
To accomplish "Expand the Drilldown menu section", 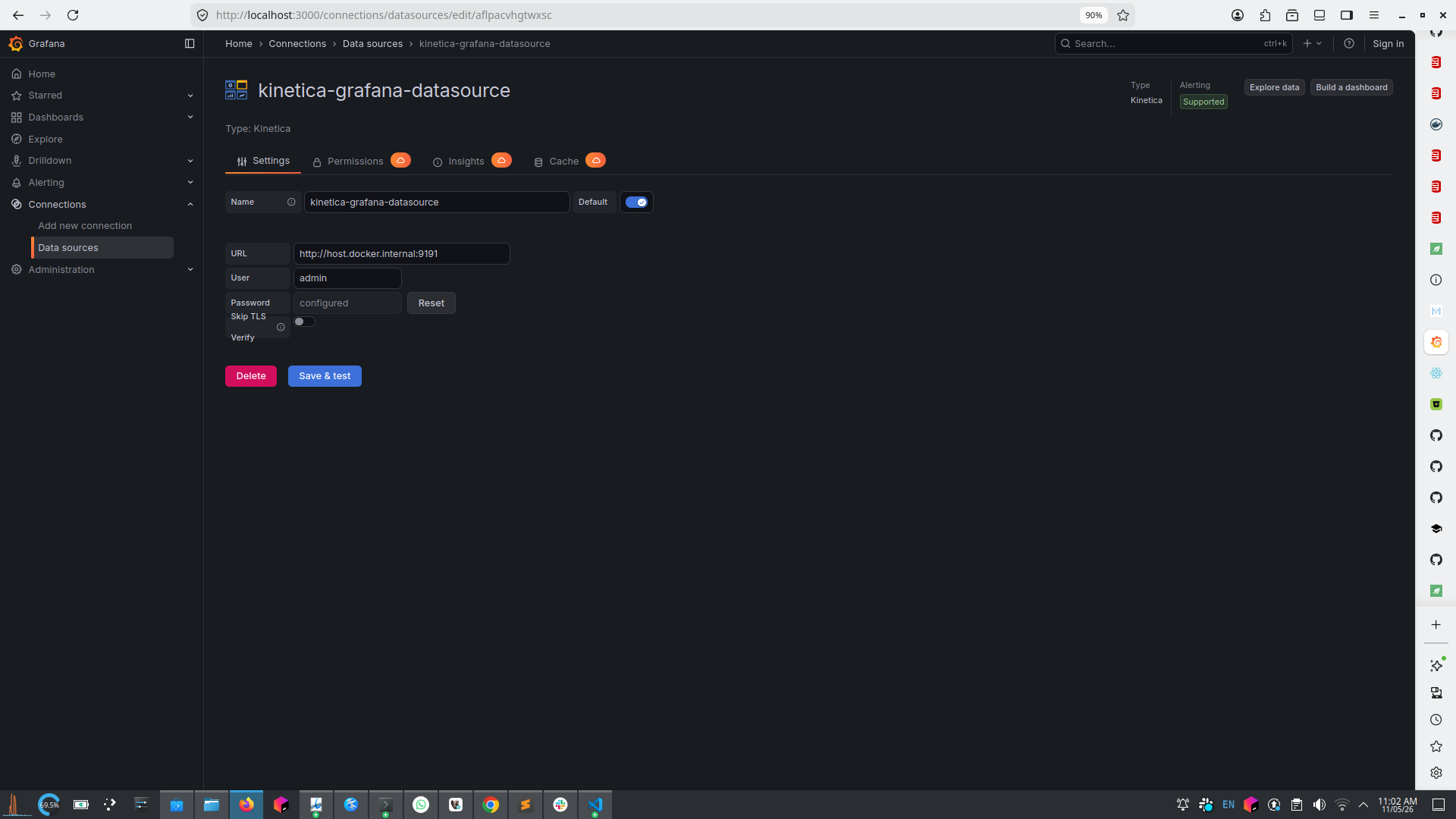I will (190, 161).
